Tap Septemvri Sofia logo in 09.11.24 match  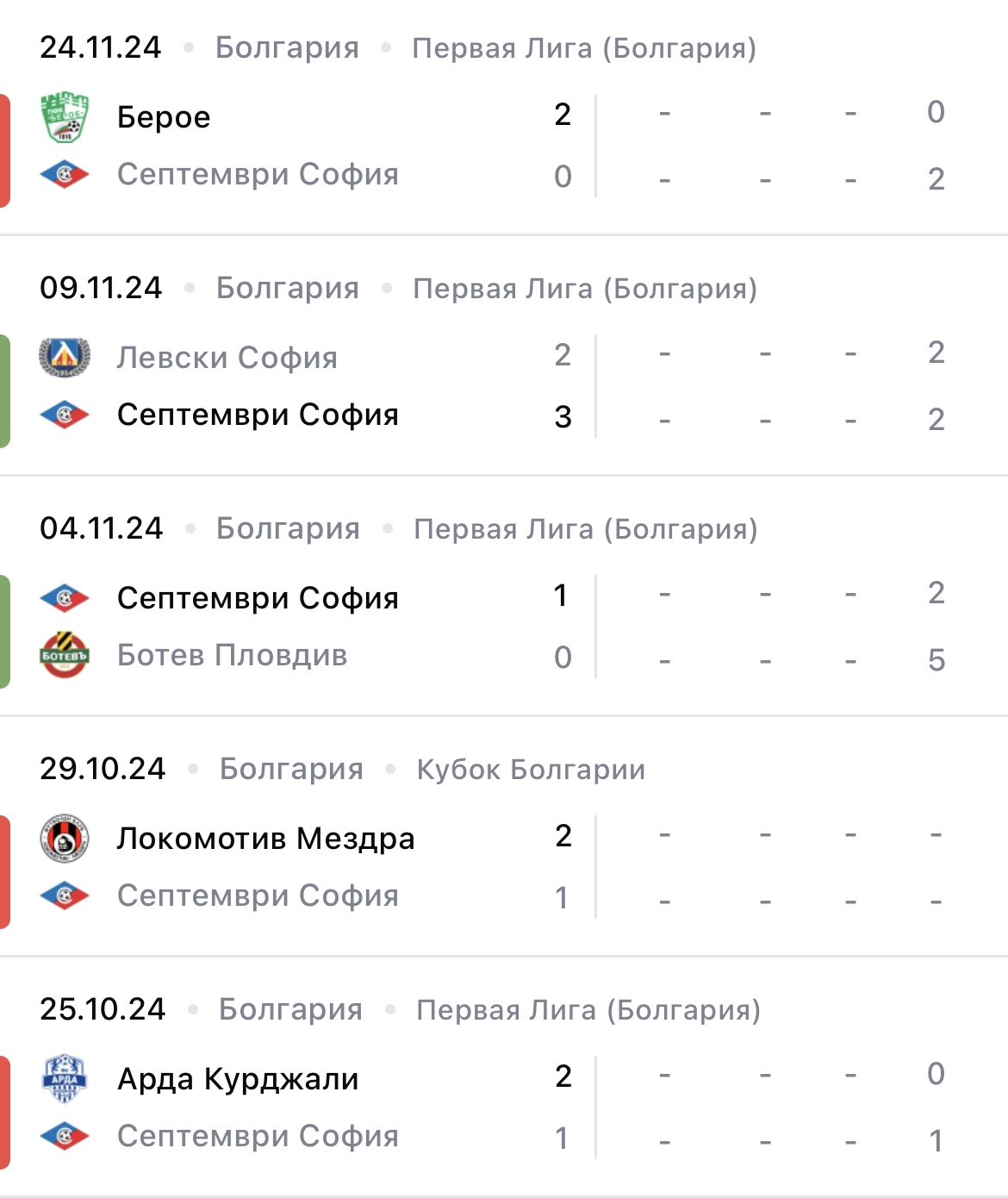65,415
